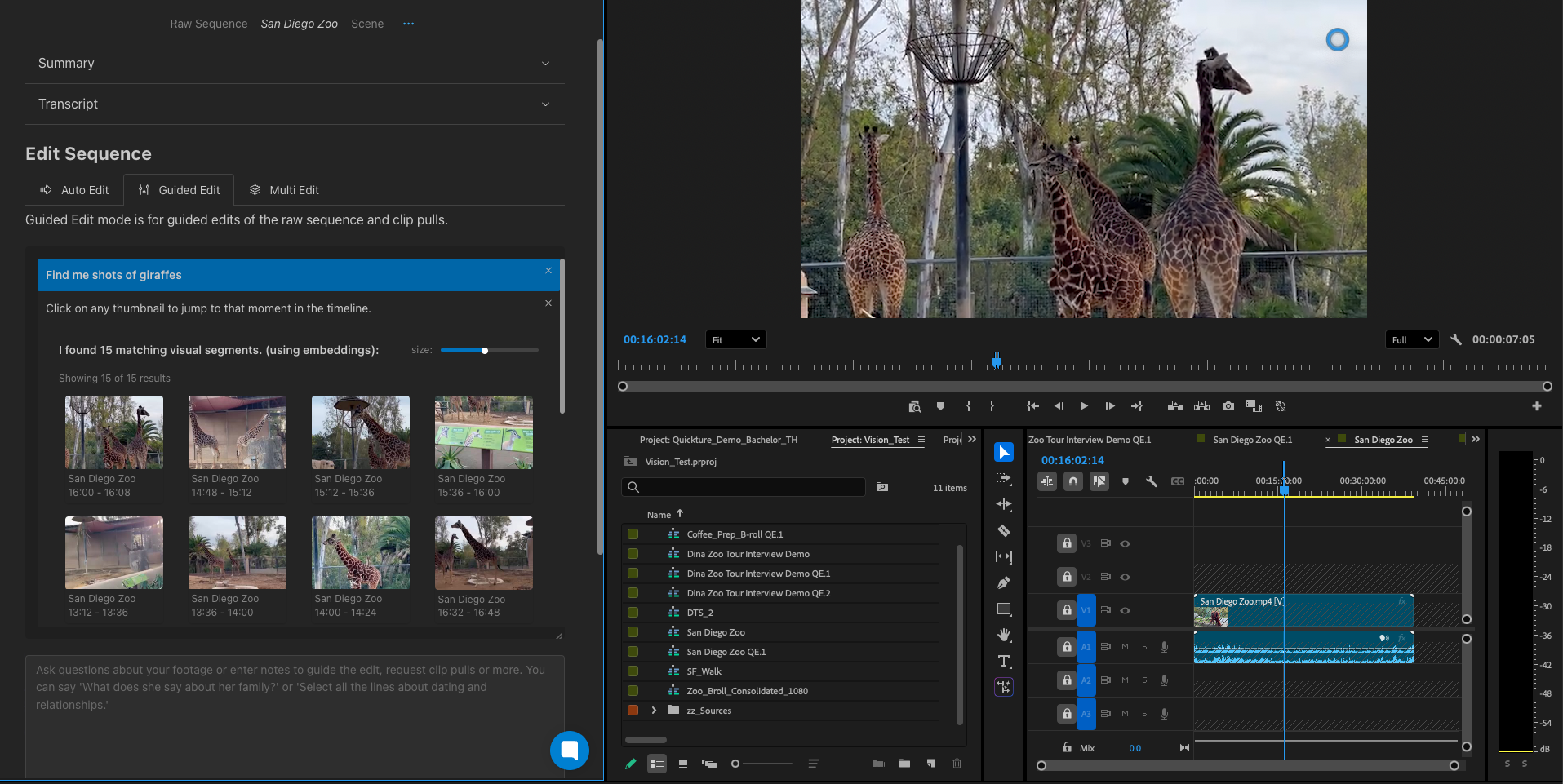1563x784 pixels.
Task: Toggle lock on V2 track
Action: tap(1067, 577)
